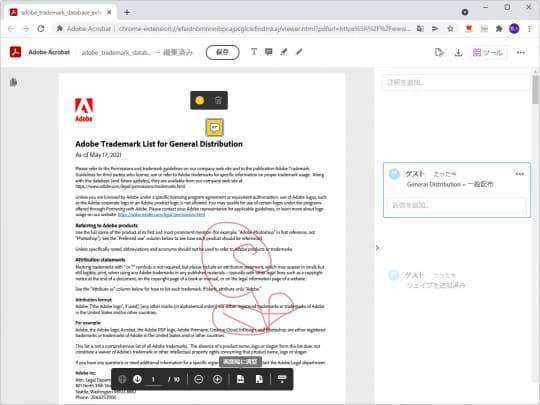
Task: Go to previous page with up arrow
Action: (x=122, y=379)
